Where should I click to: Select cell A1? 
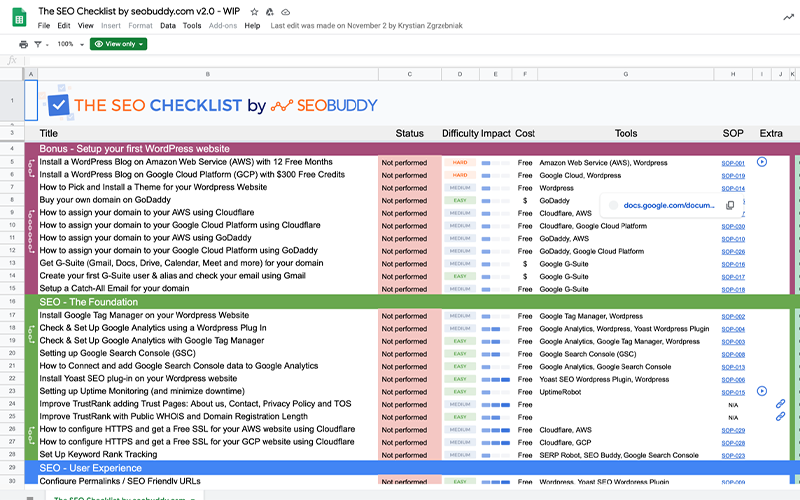pos(31,101)
